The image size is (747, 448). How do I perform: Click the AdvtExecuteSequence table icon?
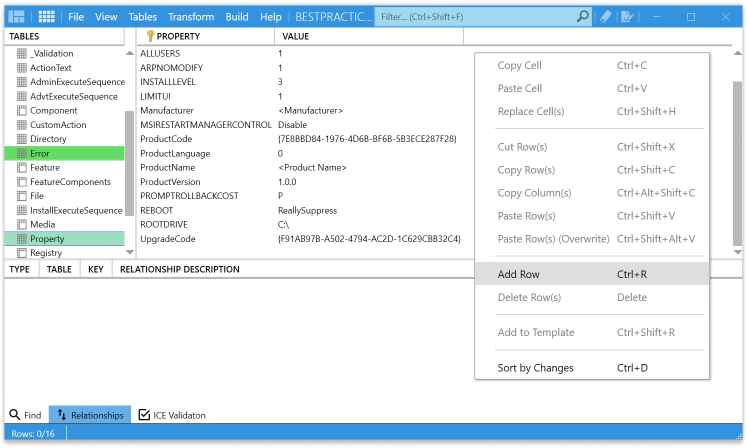(21, 96)
